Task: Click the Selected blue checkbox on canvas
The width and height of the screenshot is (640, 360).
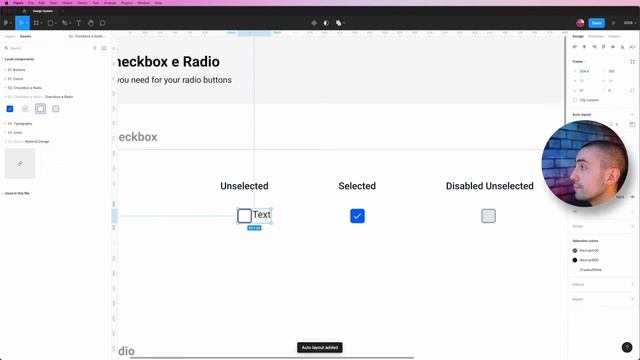Action: pyautogui.click(x=357, y=216)
